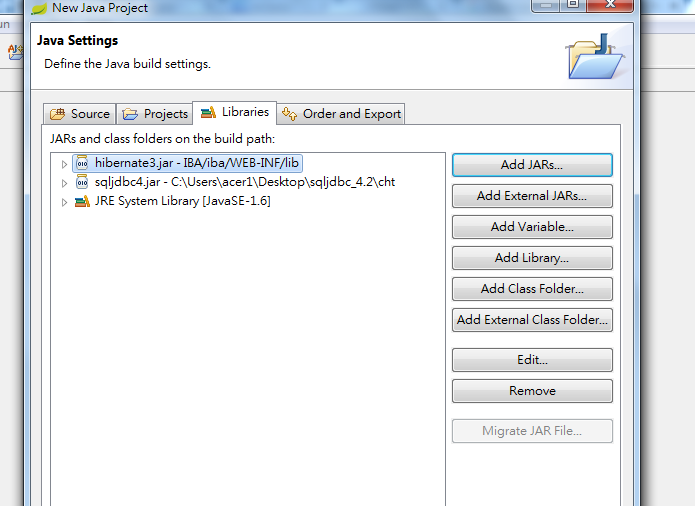Click the sqljdbc4.jar file icon
Image resolution: width=695 pixels, height=506 pixels.
pos(82,183)
